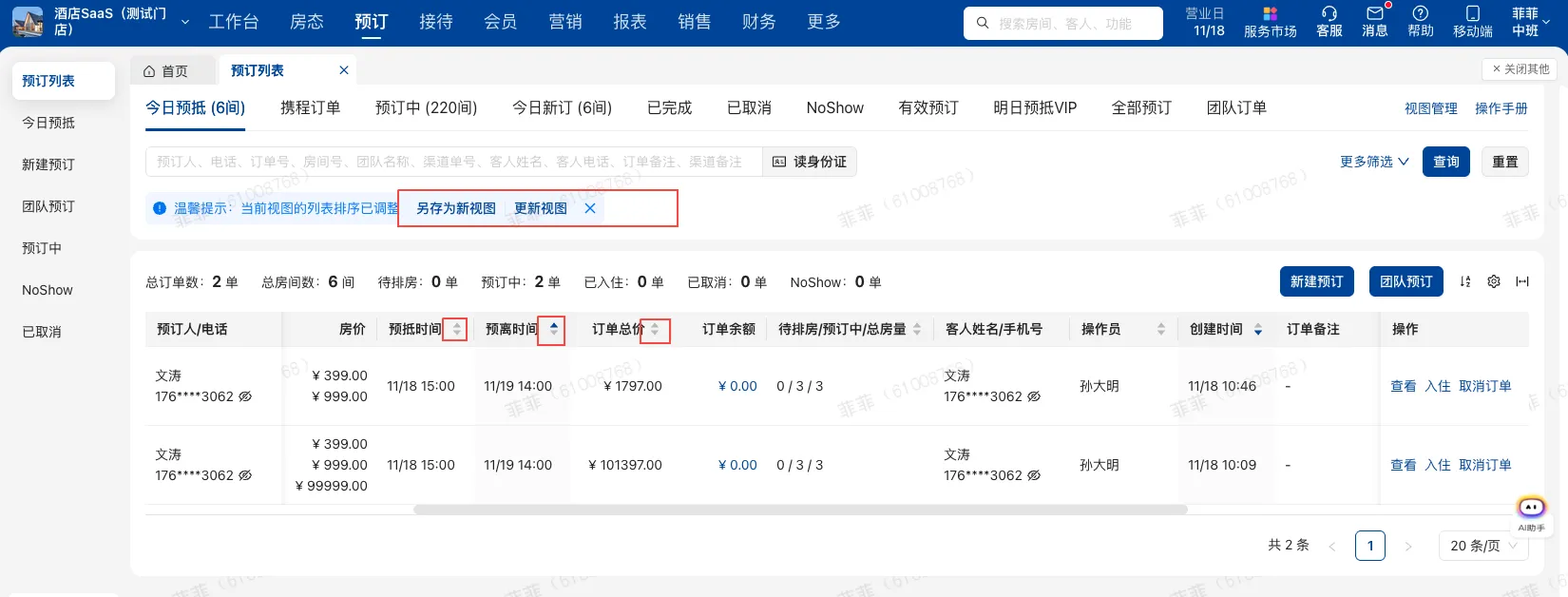Dismiss the 温馨提示 view tip with X
The height and width of the screenshot is (597, 1568).
tap(590, 208)
